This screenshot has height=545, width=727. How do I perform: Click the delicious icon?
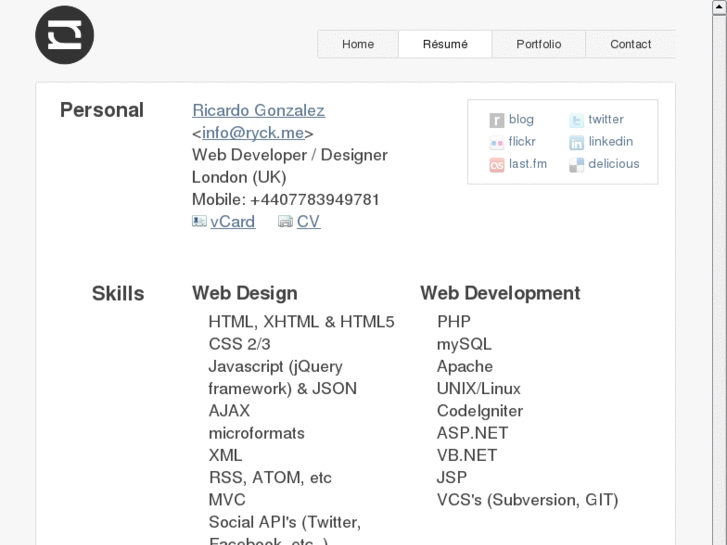577,165
